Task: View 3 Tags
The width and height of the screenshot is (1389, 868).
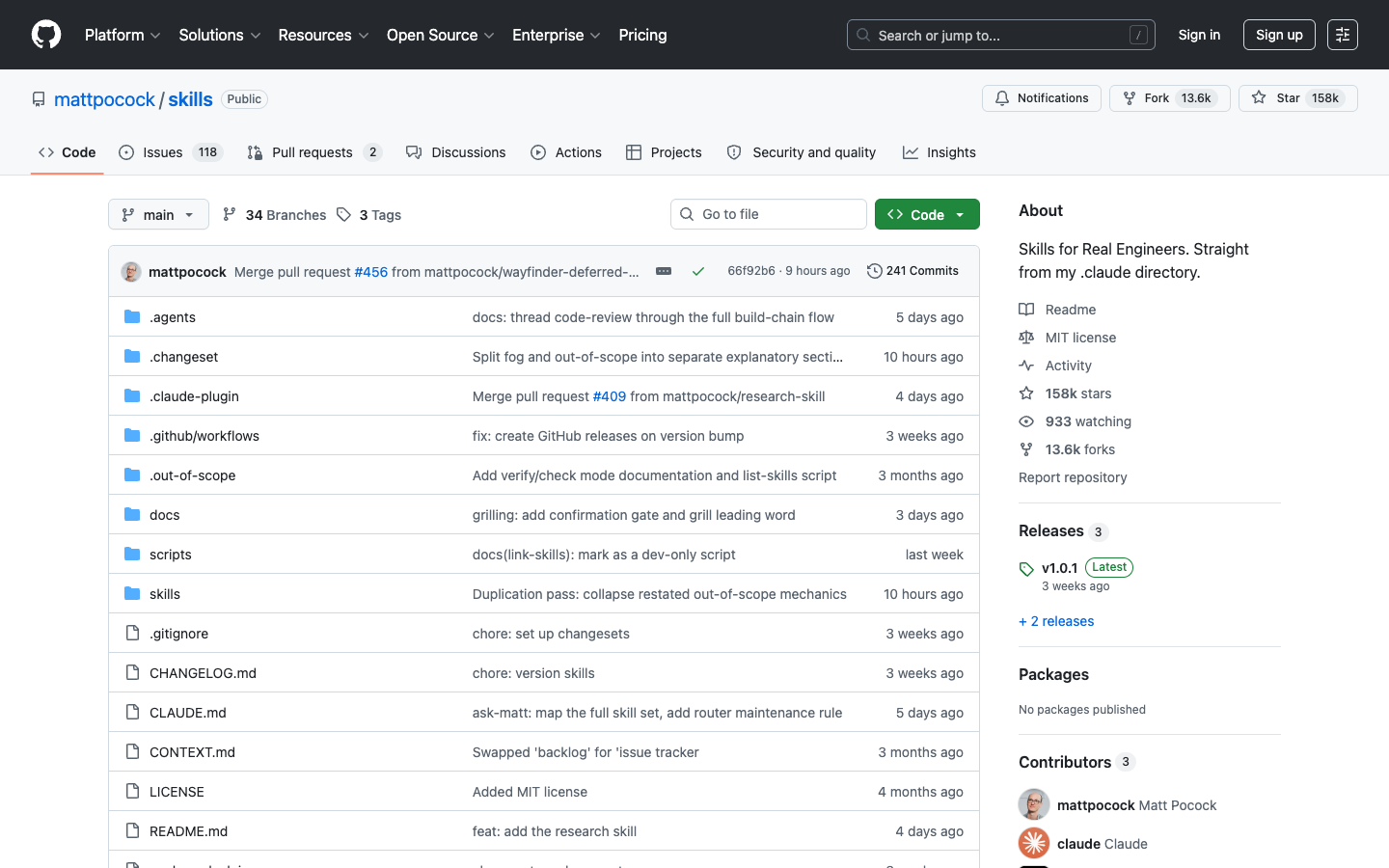Action: click(x=369, y=214)
